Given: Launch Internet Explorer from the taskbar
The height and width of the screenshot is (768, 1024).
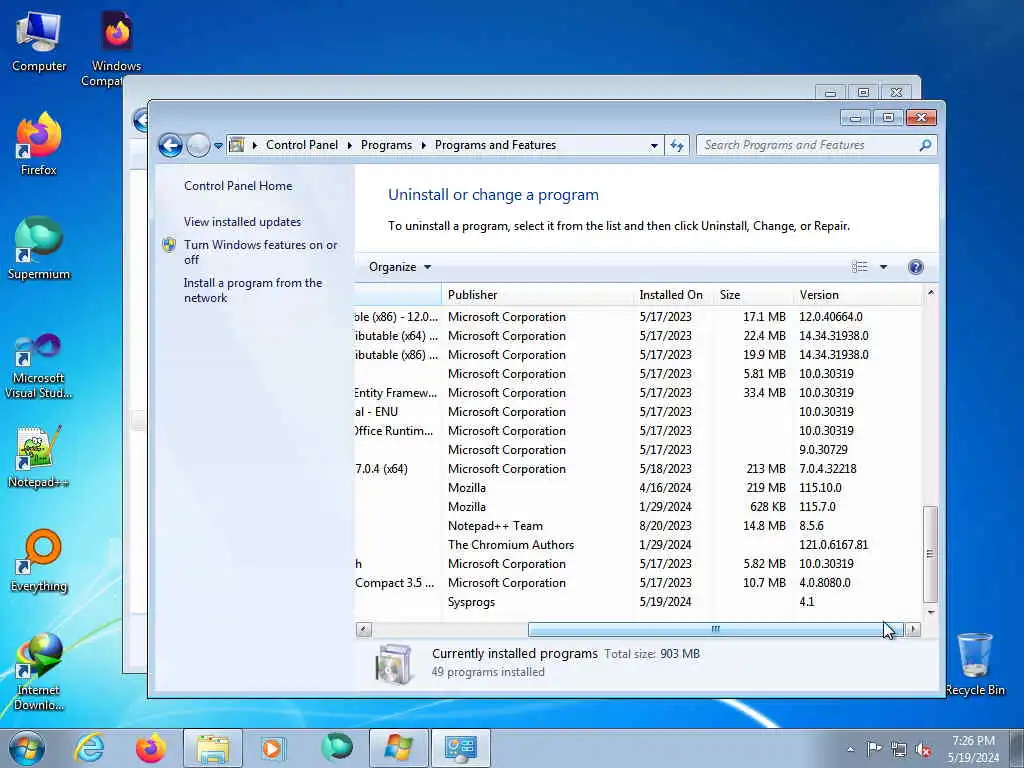Looking at the screenshot, I should [x=89, y=748].
